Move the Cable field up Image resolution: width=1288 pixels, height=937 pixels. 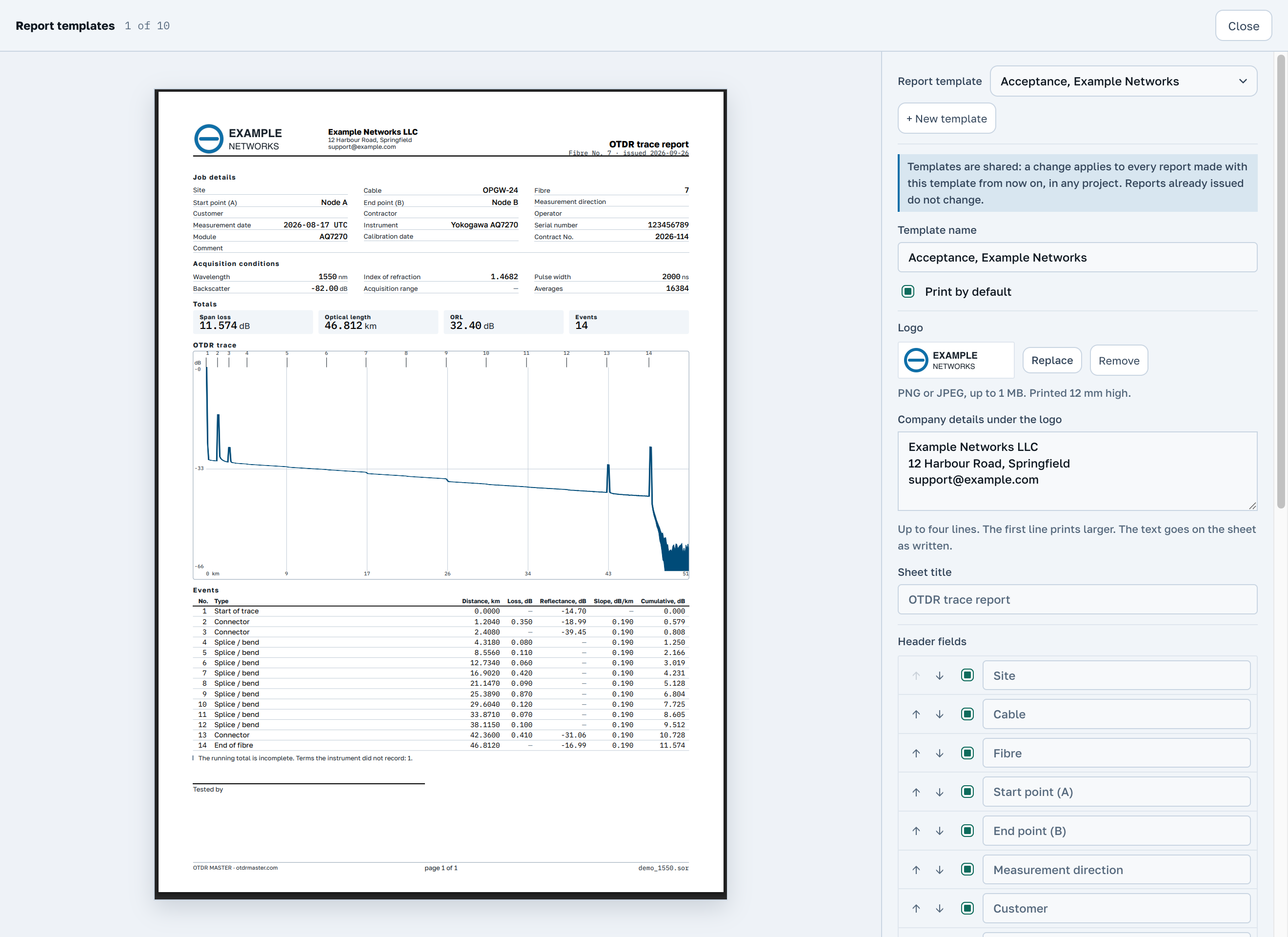point(916,714)
